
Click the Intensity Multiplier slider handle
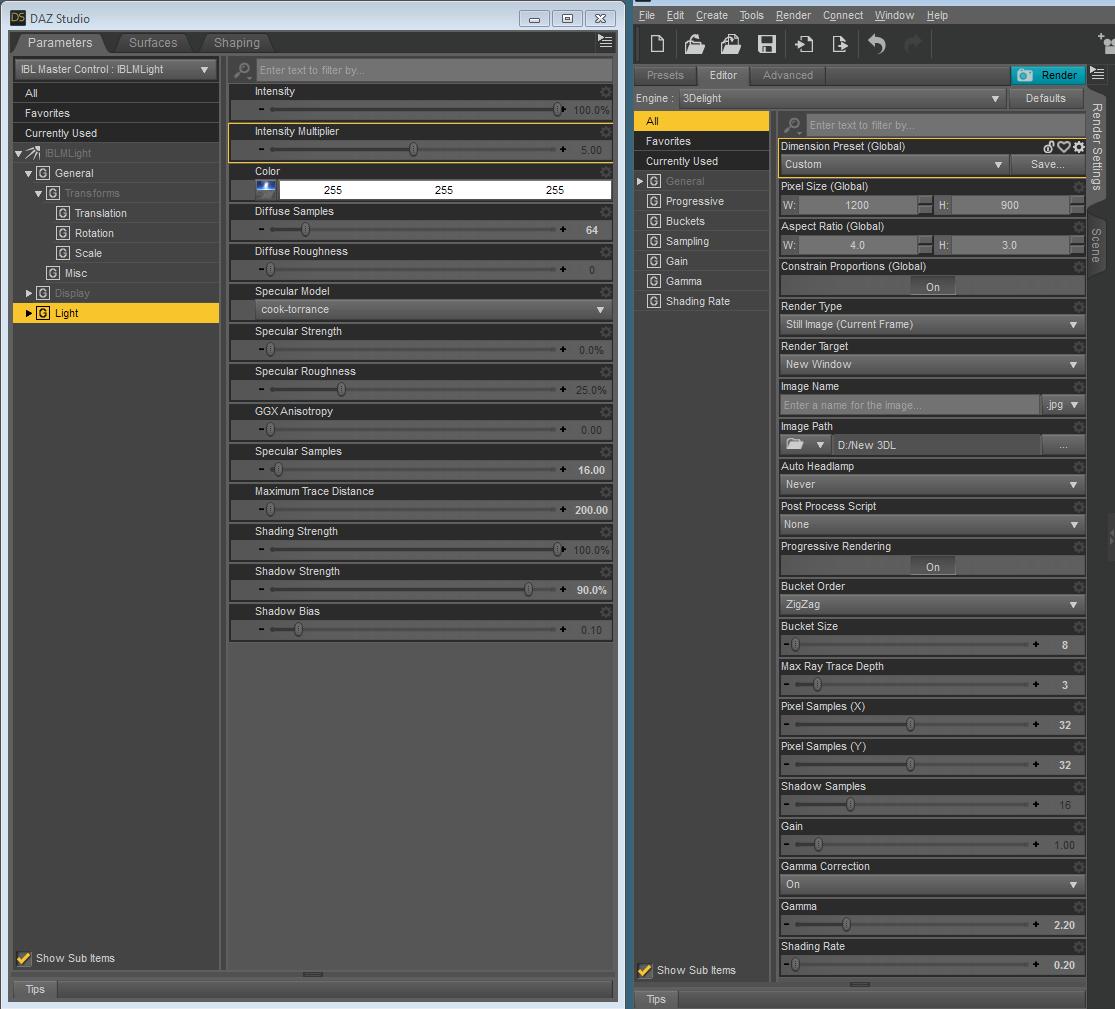(x=413, y=149)
